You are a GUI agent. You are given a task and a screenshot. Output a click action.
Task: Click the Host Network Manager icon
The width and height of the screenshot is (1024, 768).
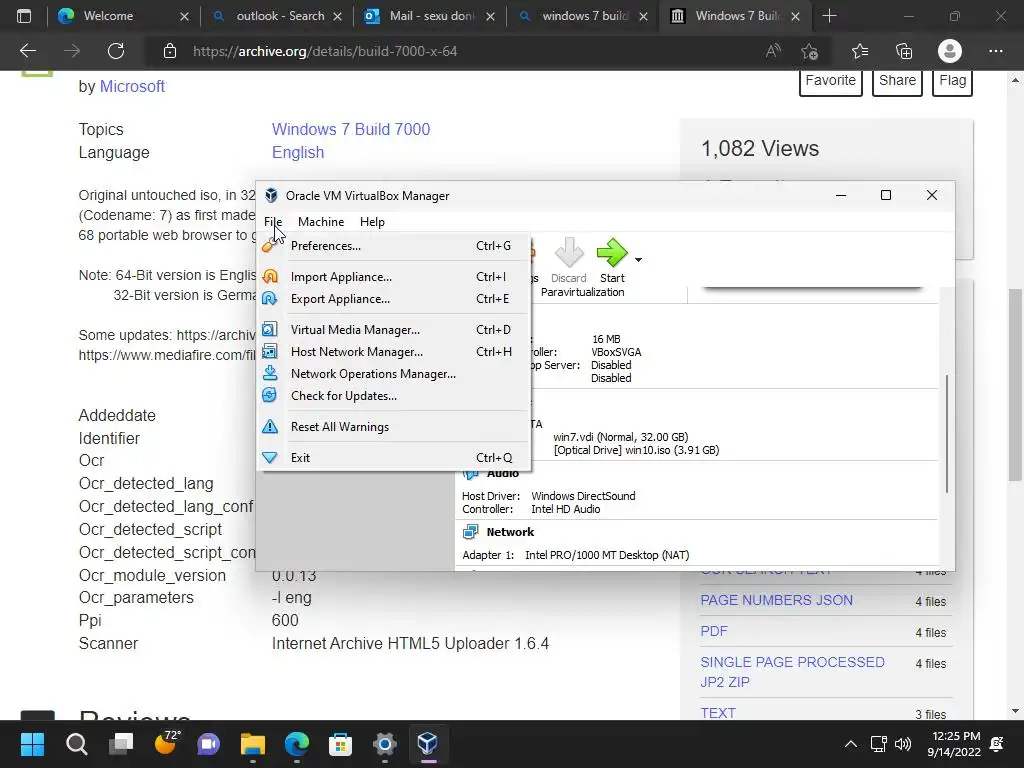[270, 352]
